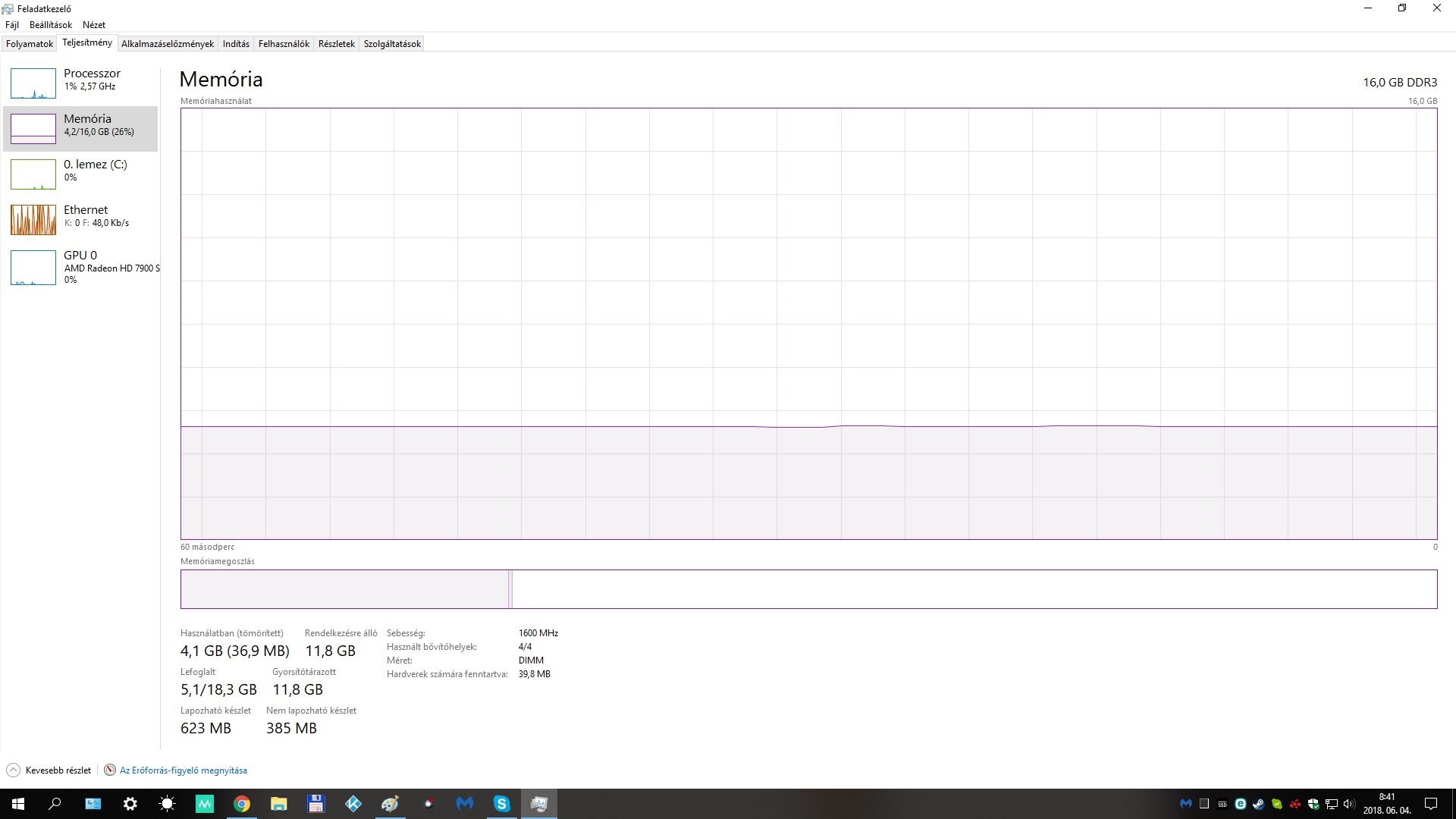The image size is (1456, 819).
Task: Click the Erőforrás-figyelő megnyitása link
Action: pyautogui.click(x=183, y=770)
